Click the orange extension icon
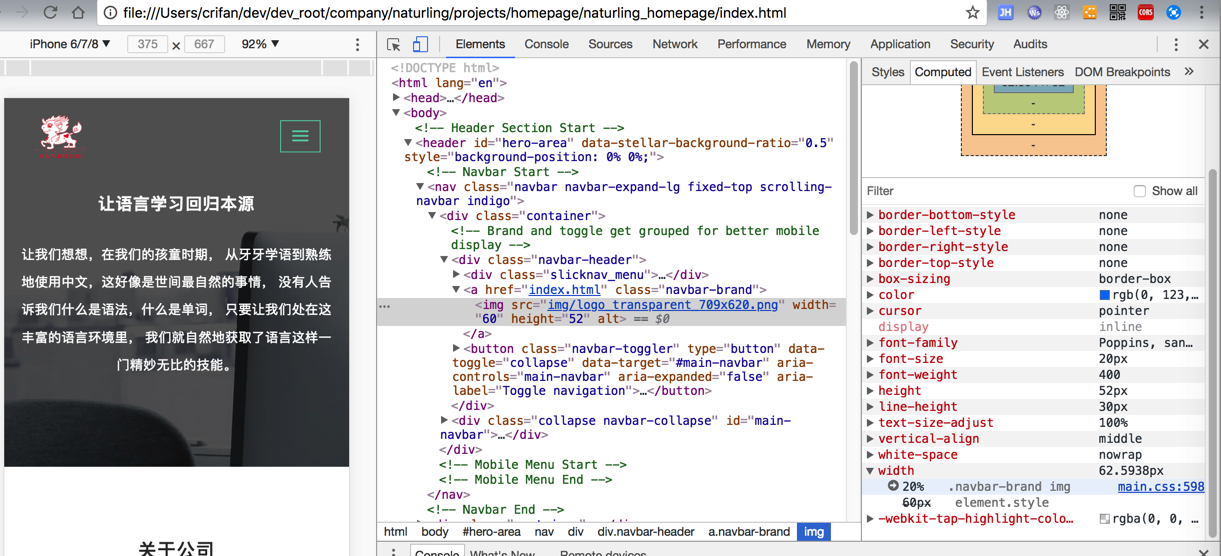This screenshot has width=1221, height=556. (x=1090, y=13)
